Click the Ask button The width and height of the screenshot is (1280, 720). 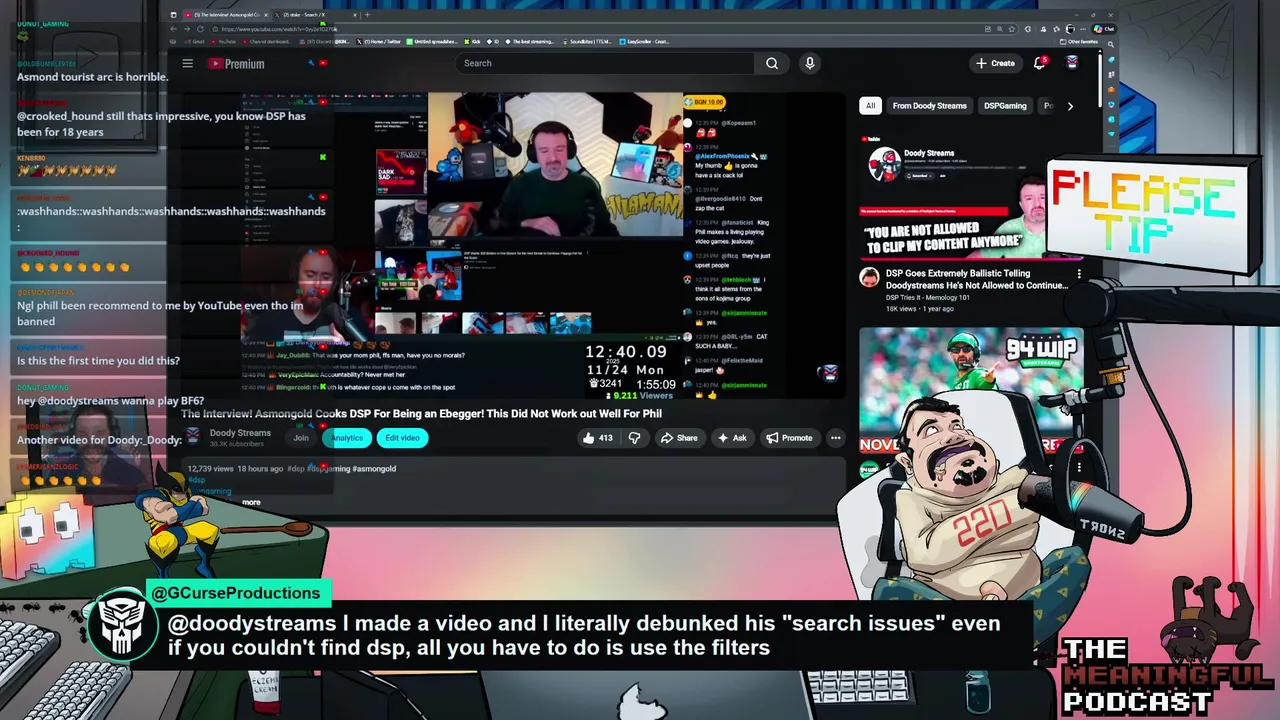tap(731, 438)
